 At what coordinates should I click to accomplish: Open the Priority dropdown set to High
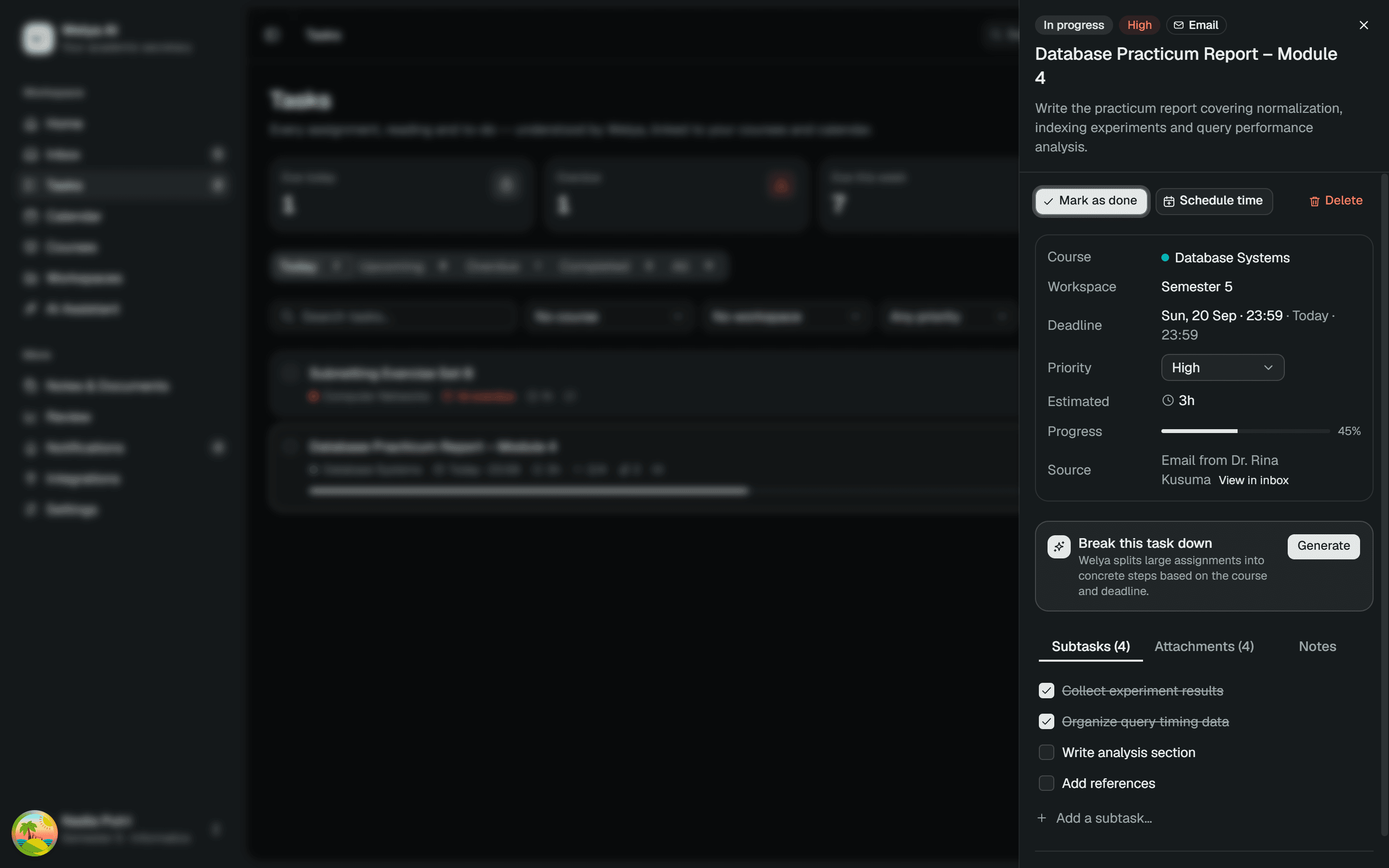1223,367
